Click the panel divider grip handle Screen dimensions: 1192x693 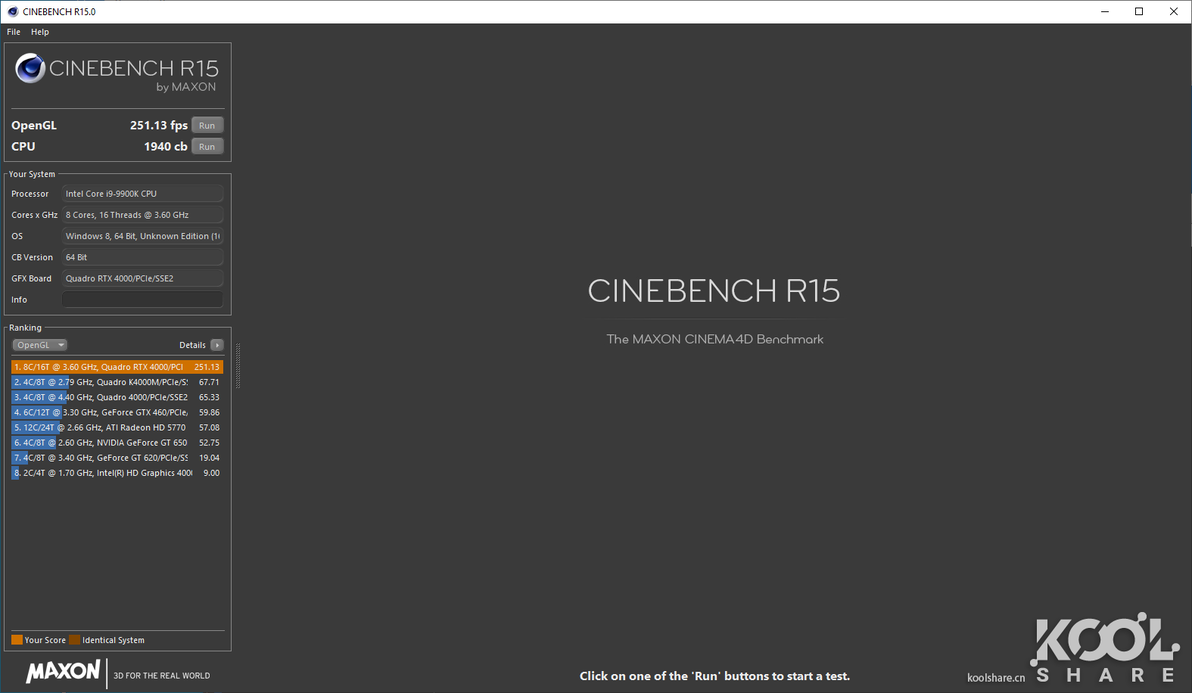coord(238,365)
